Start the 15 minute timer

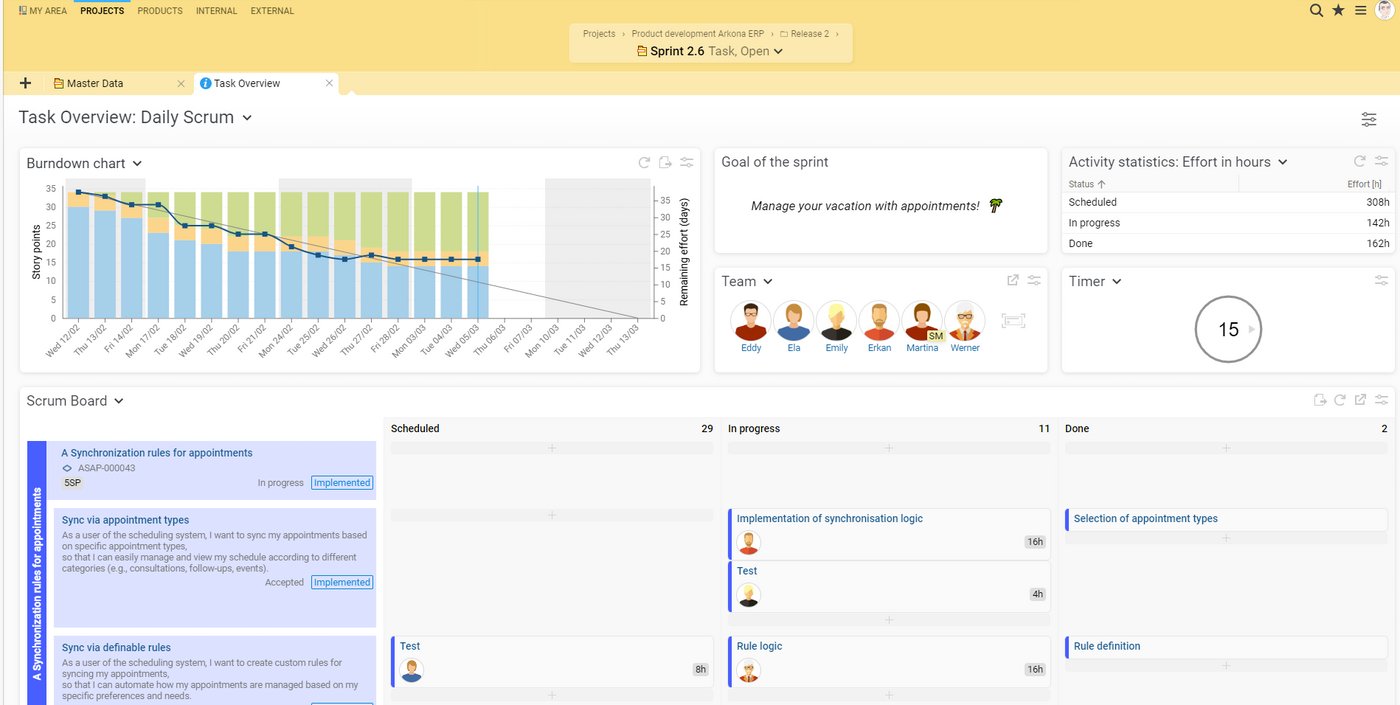(1251, 329)
